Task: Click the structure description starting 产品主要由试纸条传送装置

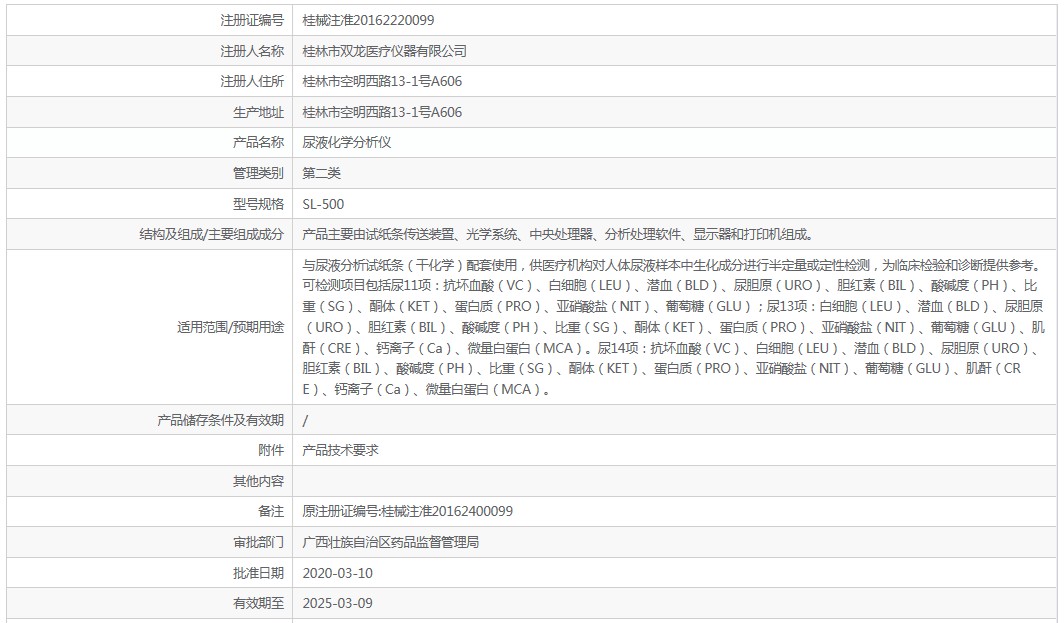Action: (558, 234)
